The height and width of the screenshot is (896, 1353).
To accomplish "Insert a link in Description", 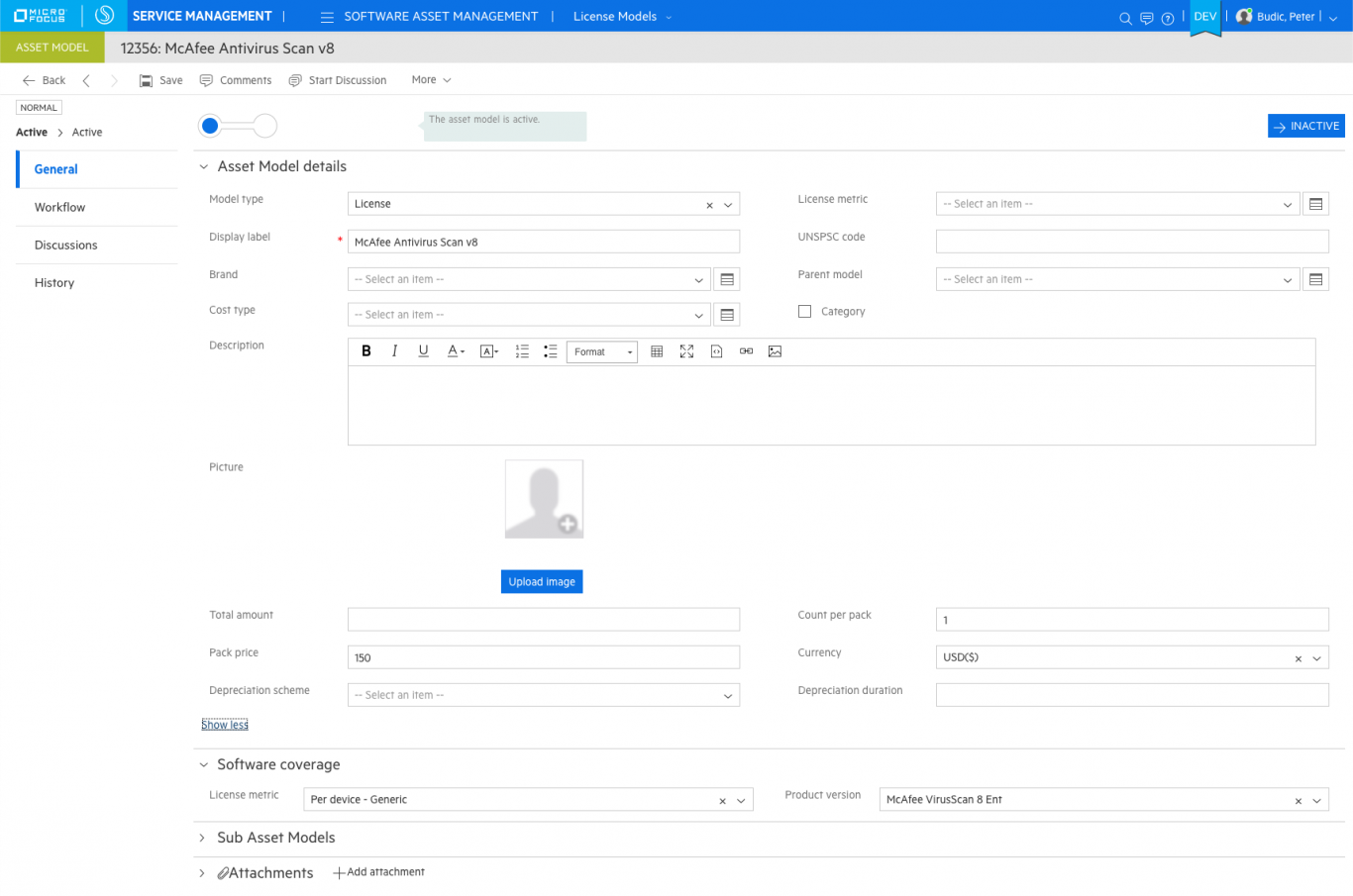I will [746, 351].
